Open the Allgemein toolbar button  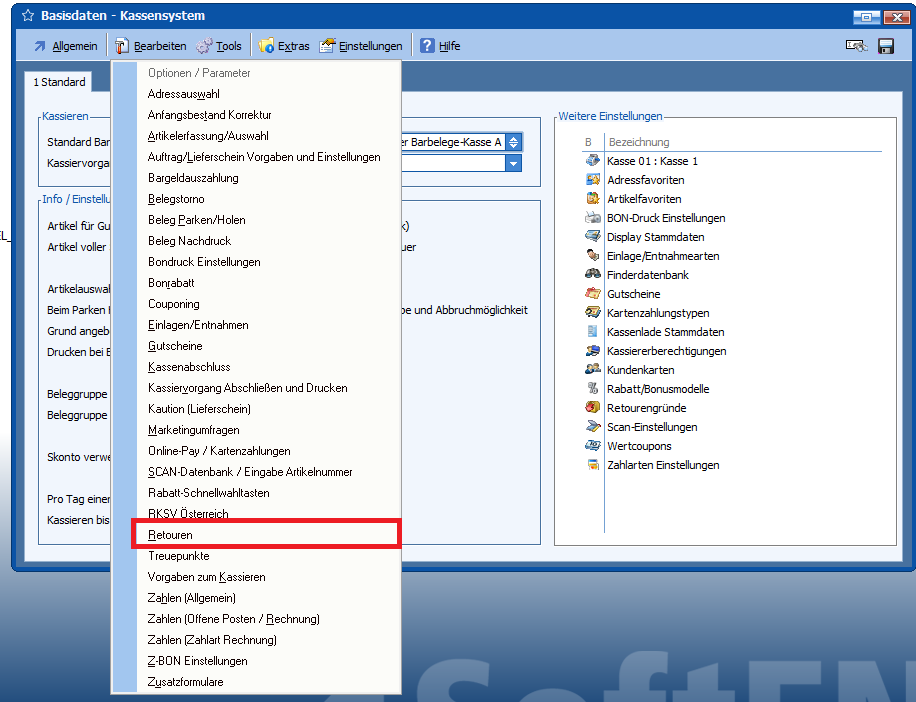pyautogui.click(x=65, y=46)
